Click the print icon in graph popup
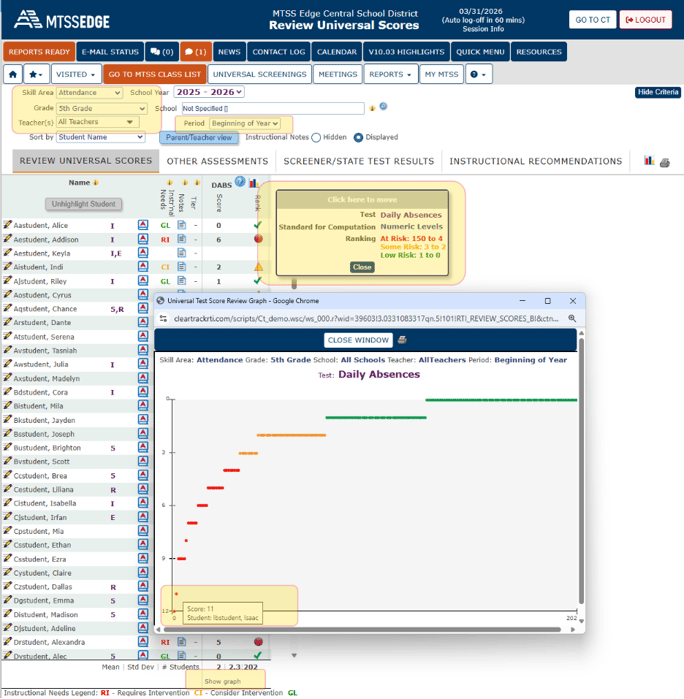The image size is (684, 699). point(403,340)
